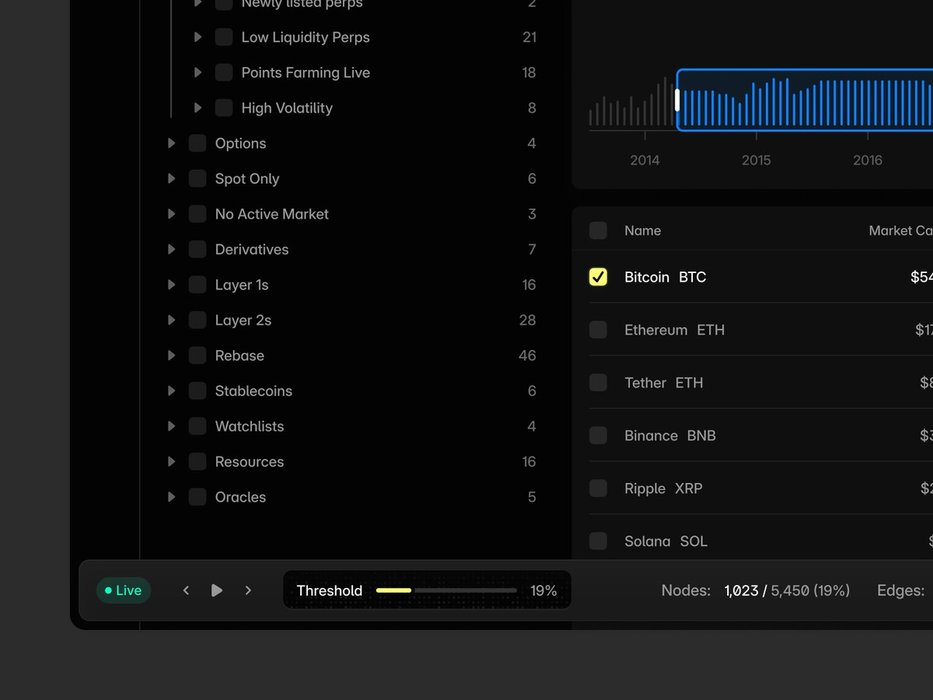Expand the Layer 2s disclosure triangle
The width and height of the screenshot is (933, 700).
tap(171, 320)
